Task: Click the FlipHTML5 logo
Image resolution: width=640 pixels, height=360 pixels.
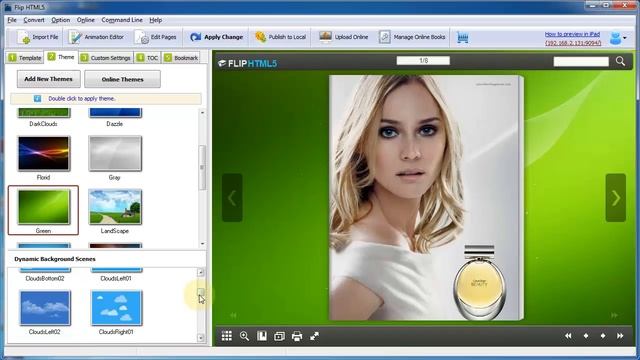Action: click(248, 63)
